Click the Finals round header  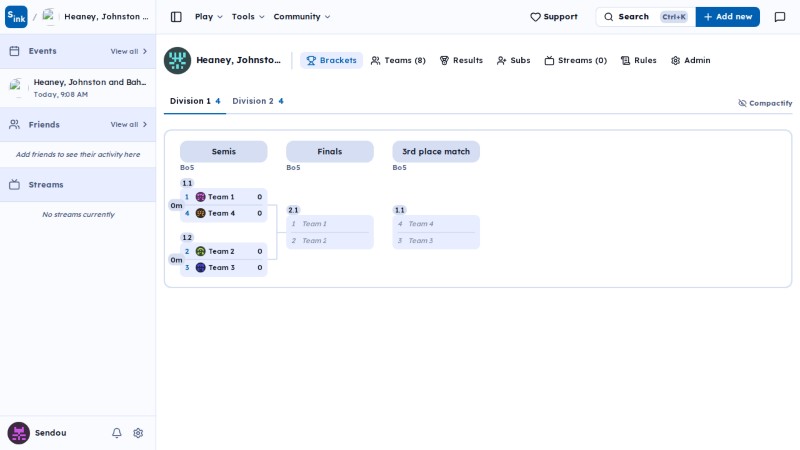tap(330, 152)
